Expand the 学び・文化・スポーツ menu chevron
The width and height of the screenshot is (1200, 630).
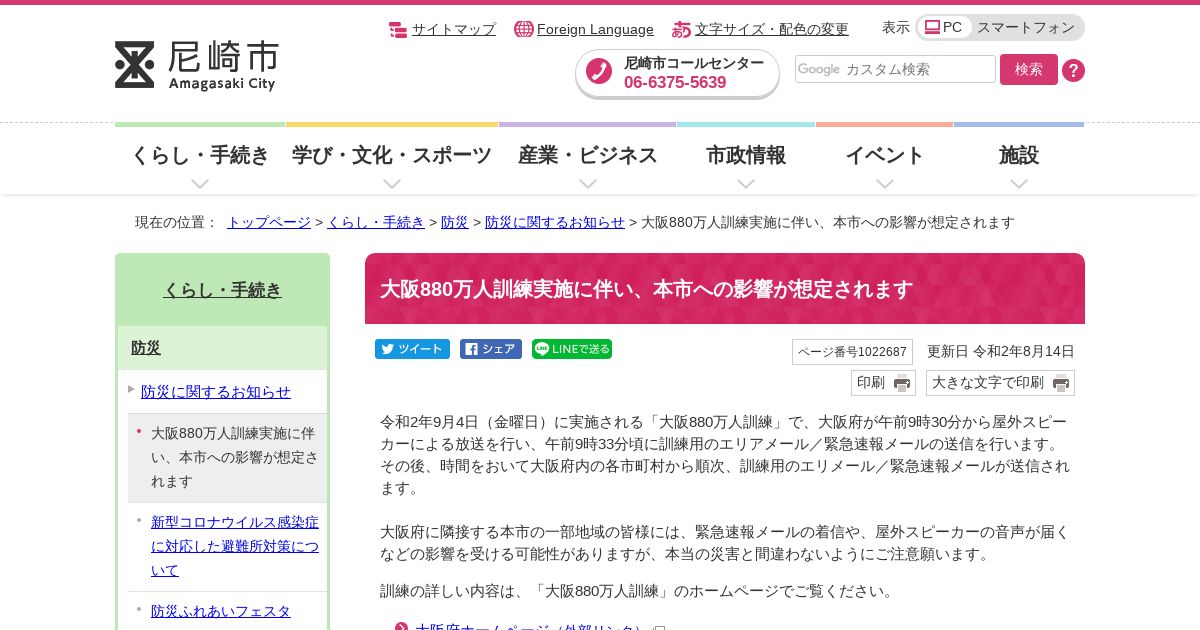point(392,183)
